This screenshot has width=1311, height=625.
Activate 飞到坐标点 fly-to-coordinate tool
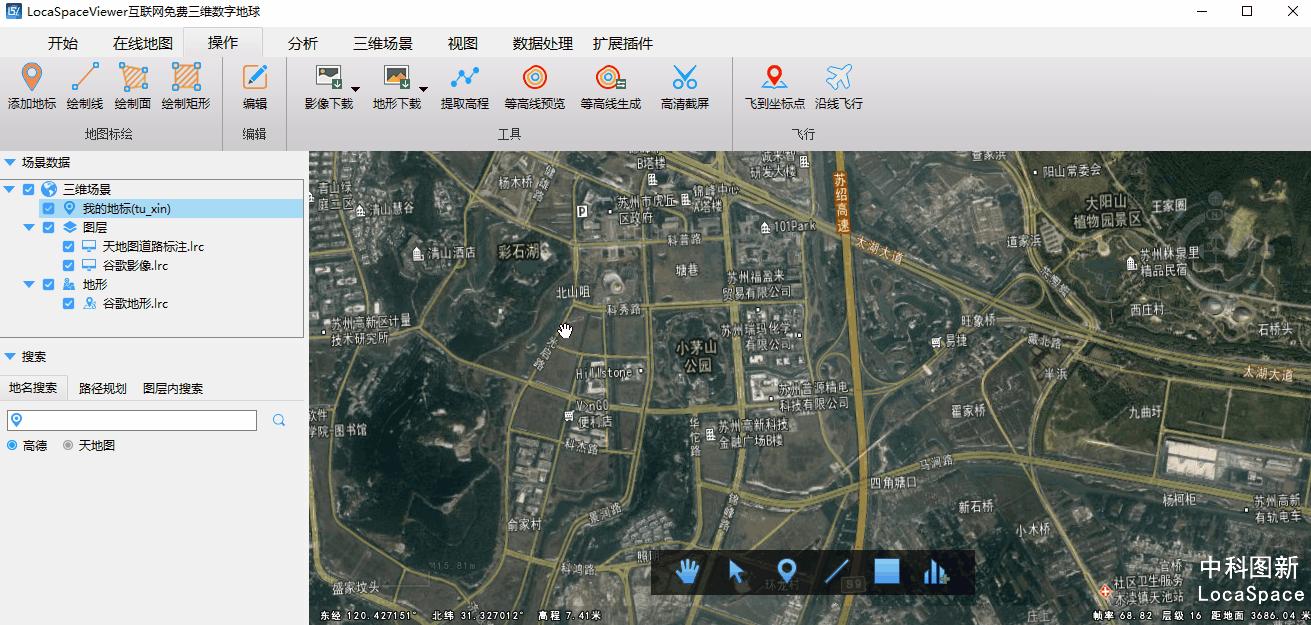coord(771,88)
